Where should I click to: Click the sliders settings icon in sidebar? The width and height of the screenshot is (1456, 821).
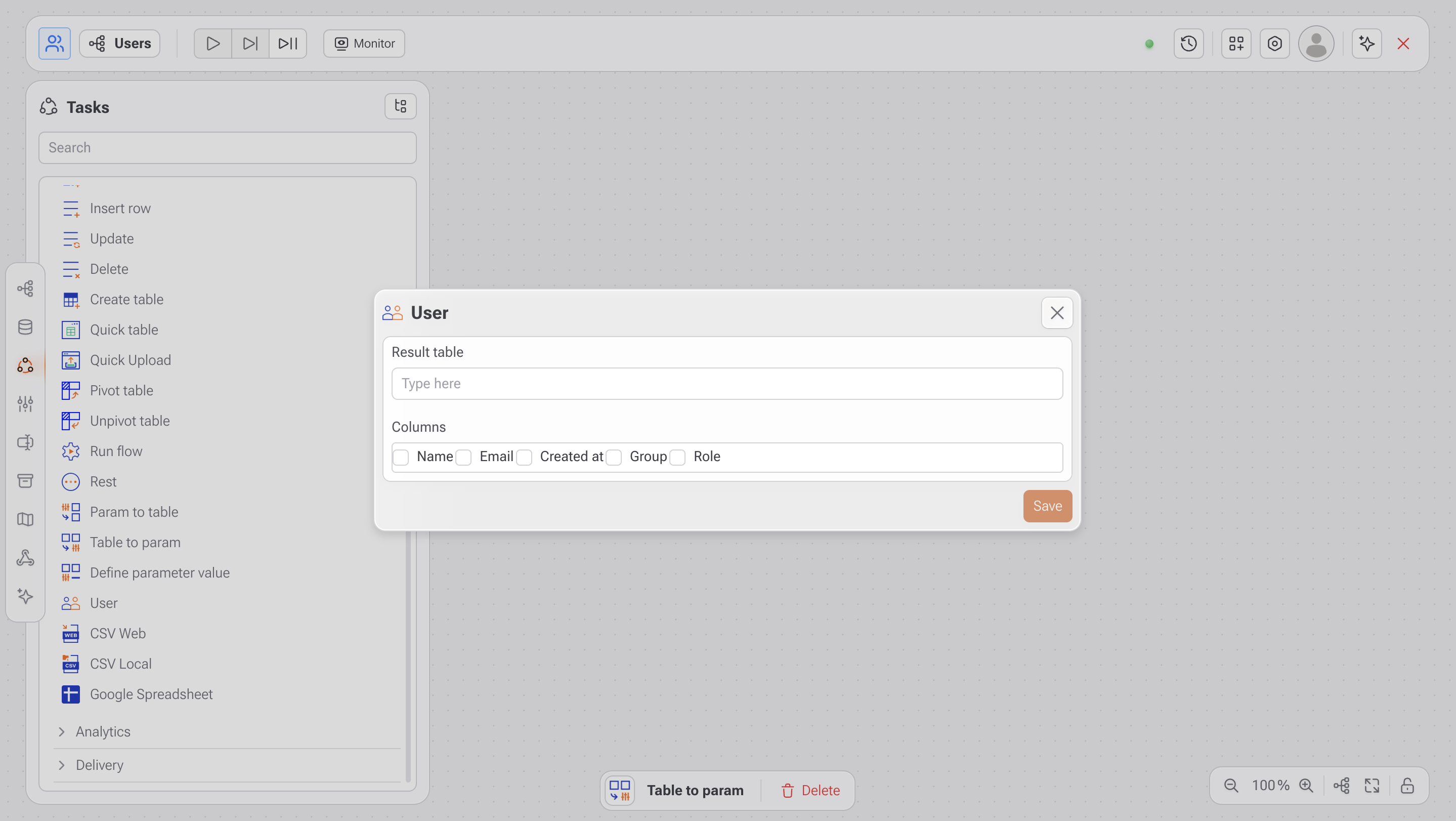tap(25, 404)
